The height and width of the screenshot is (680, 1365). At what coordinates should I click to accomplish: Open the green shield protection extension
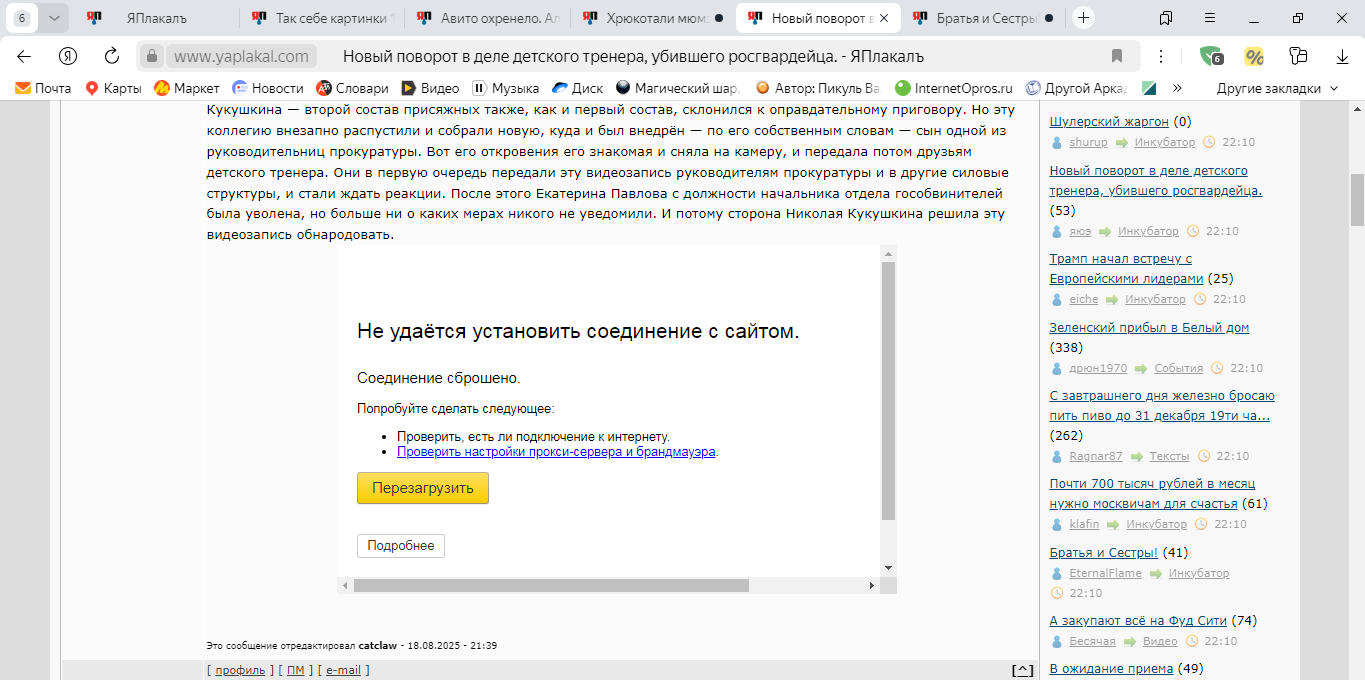coord(1211,56)
